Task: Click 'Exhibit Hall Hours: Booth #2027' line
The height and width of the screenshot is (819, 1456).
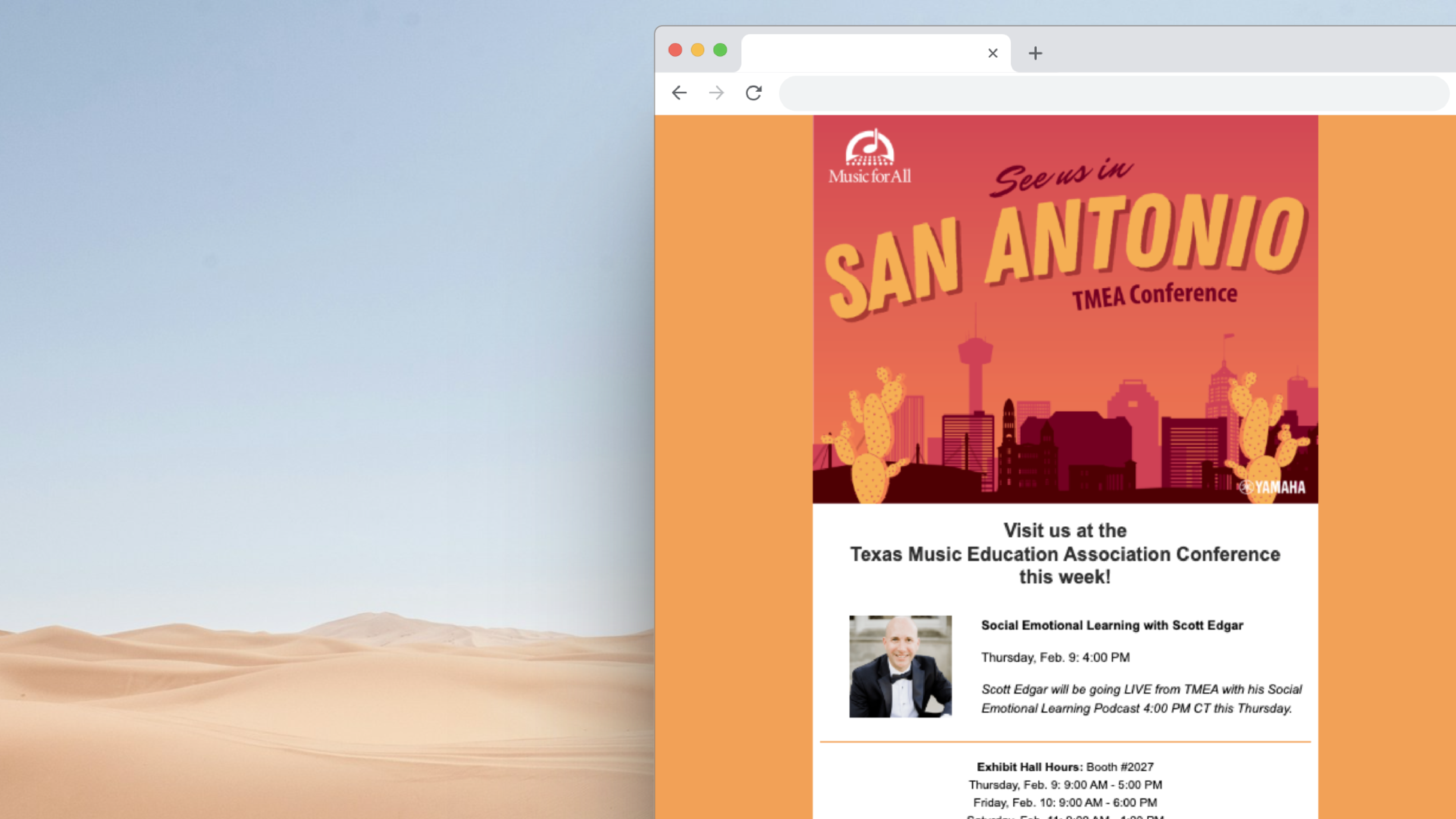Action: 1065,767
